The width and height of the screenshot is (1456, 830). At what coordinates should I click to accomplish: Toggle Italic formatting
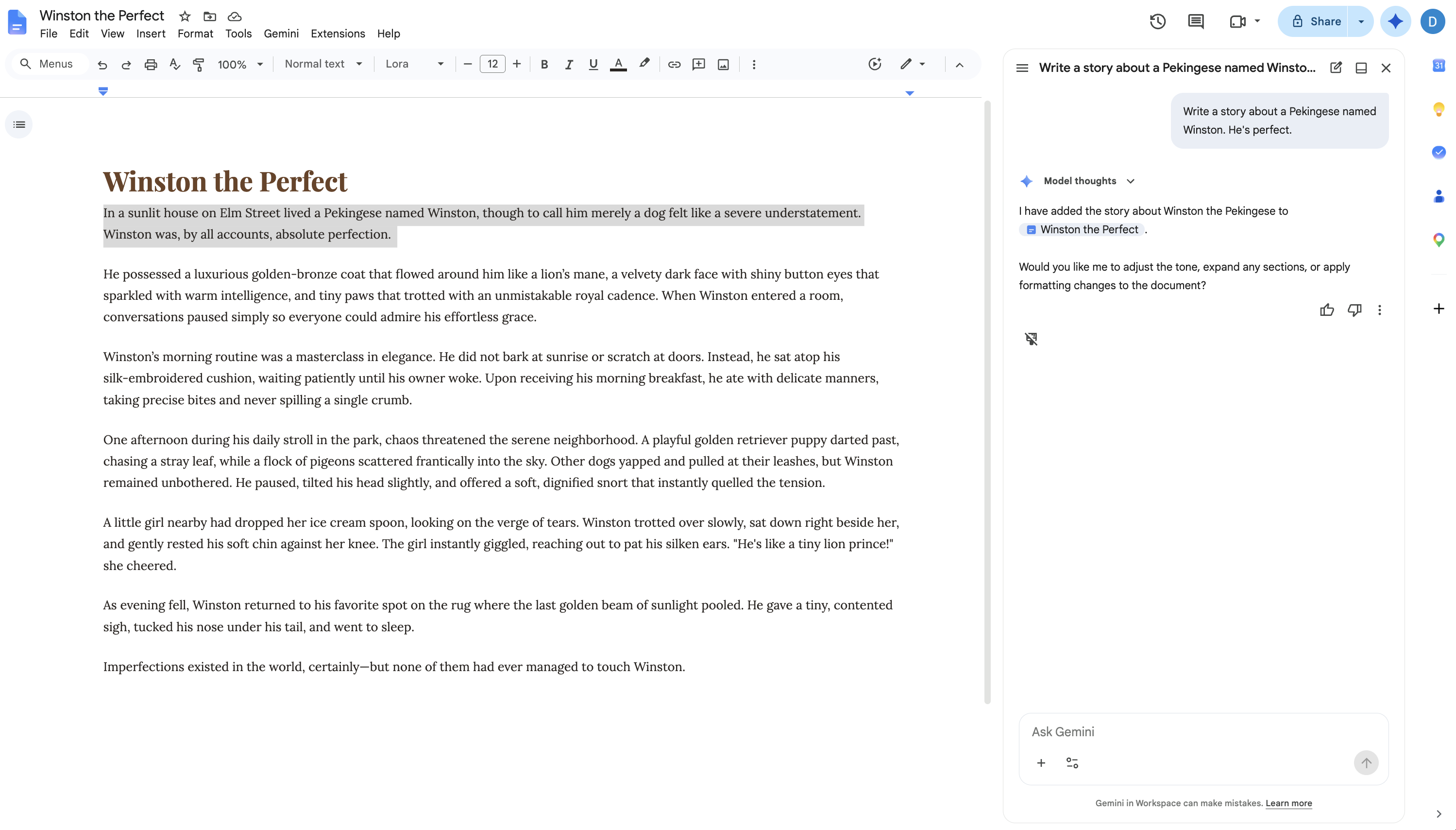(x=569, y=65)
